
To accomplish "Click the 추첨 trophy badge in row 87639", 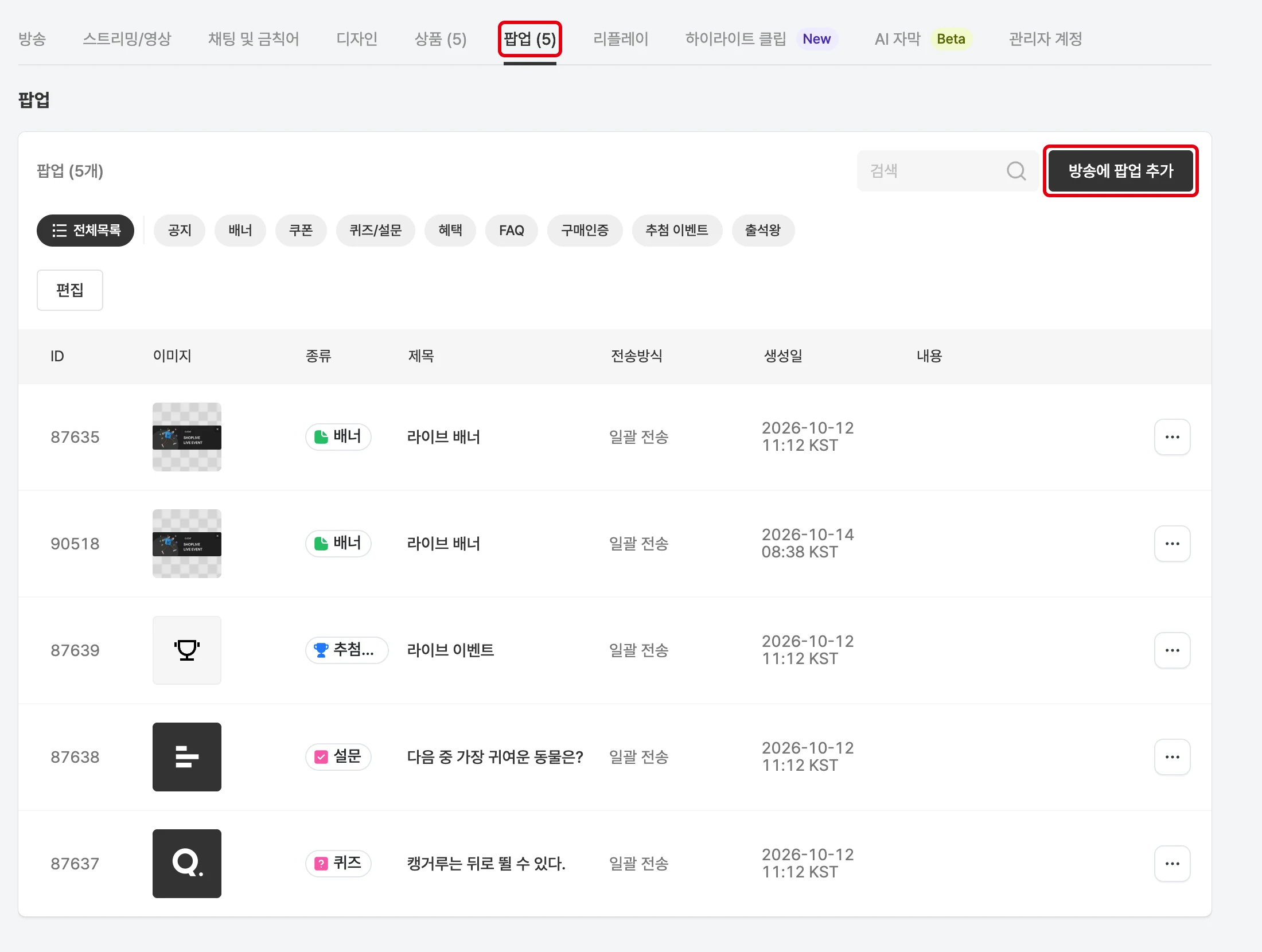I will pos(346,650).
